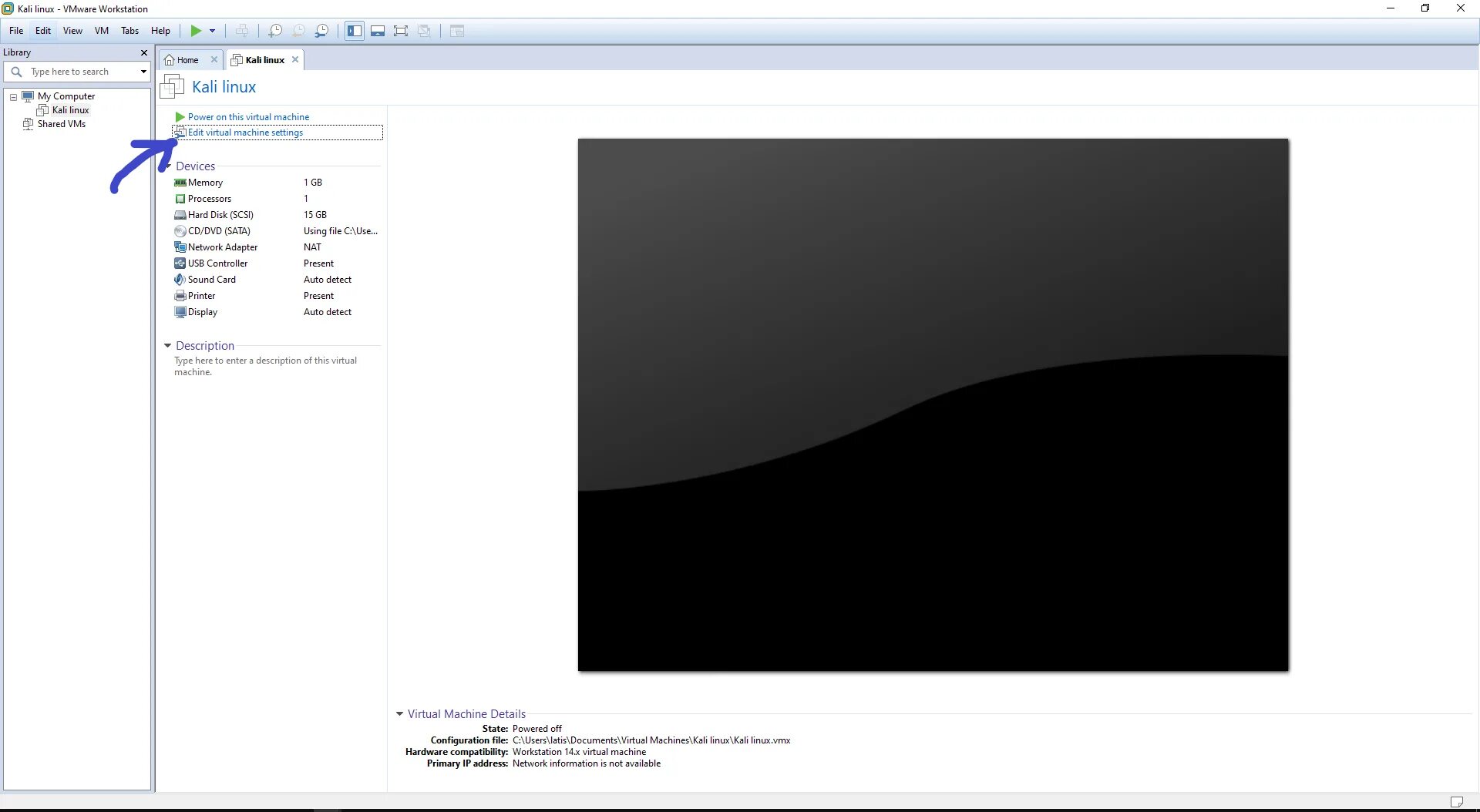Screen dimensions: 1480x812
Task: Click the Kali linux.vmx configuration file path
Action: point(651,740)
